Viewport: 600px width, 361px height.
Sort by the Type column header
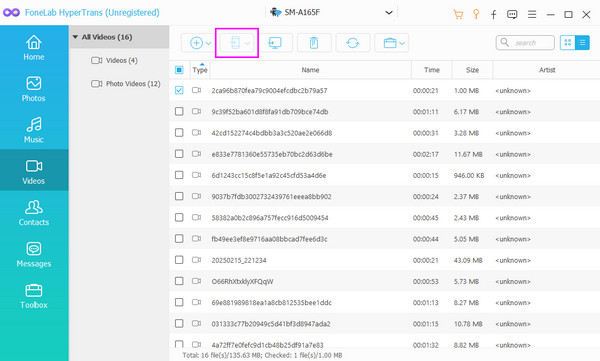coord(200,70)
